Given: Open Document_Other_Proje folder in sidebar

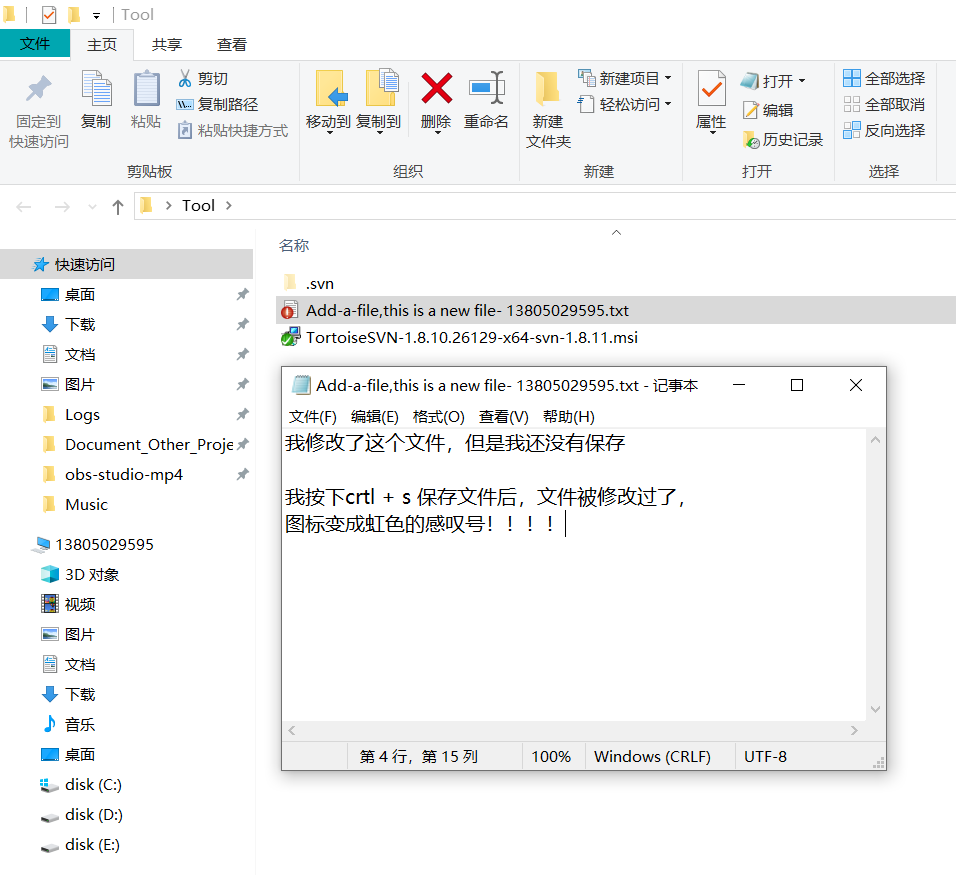Looking at the screenshot, I should coord(149,445).
